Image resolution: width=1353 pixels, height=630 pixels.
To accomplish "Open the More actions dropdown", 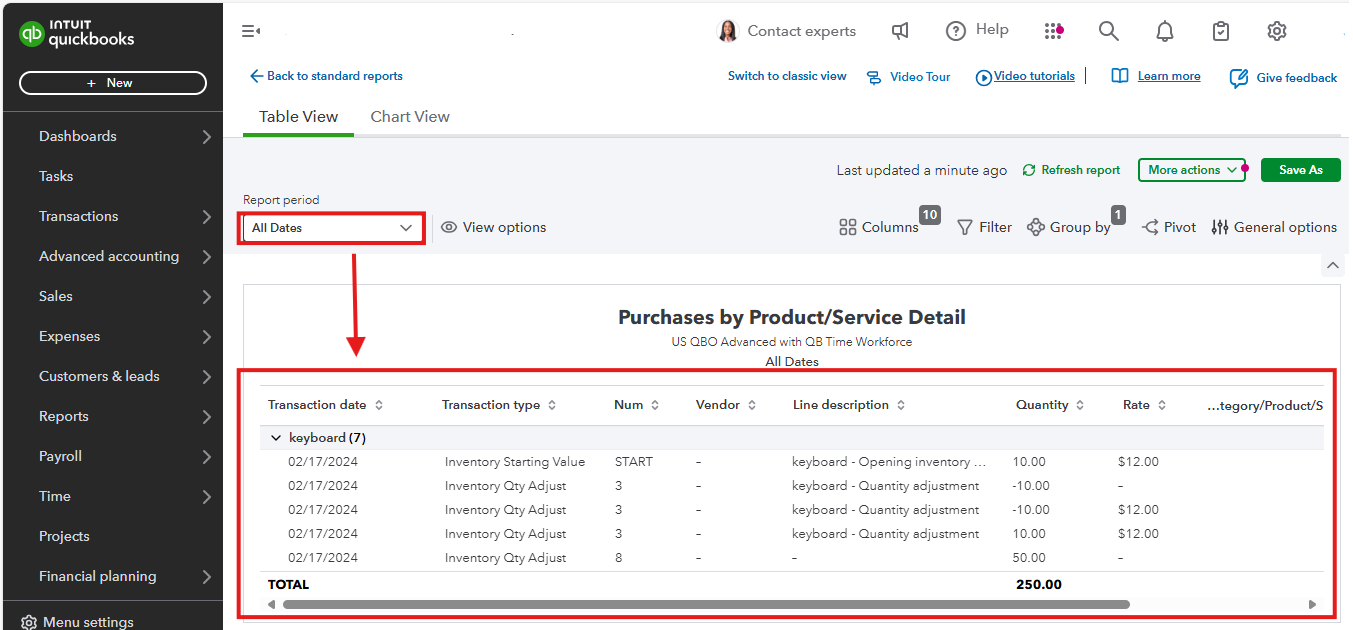I will pyautogui.click(x=1191, y=170).
